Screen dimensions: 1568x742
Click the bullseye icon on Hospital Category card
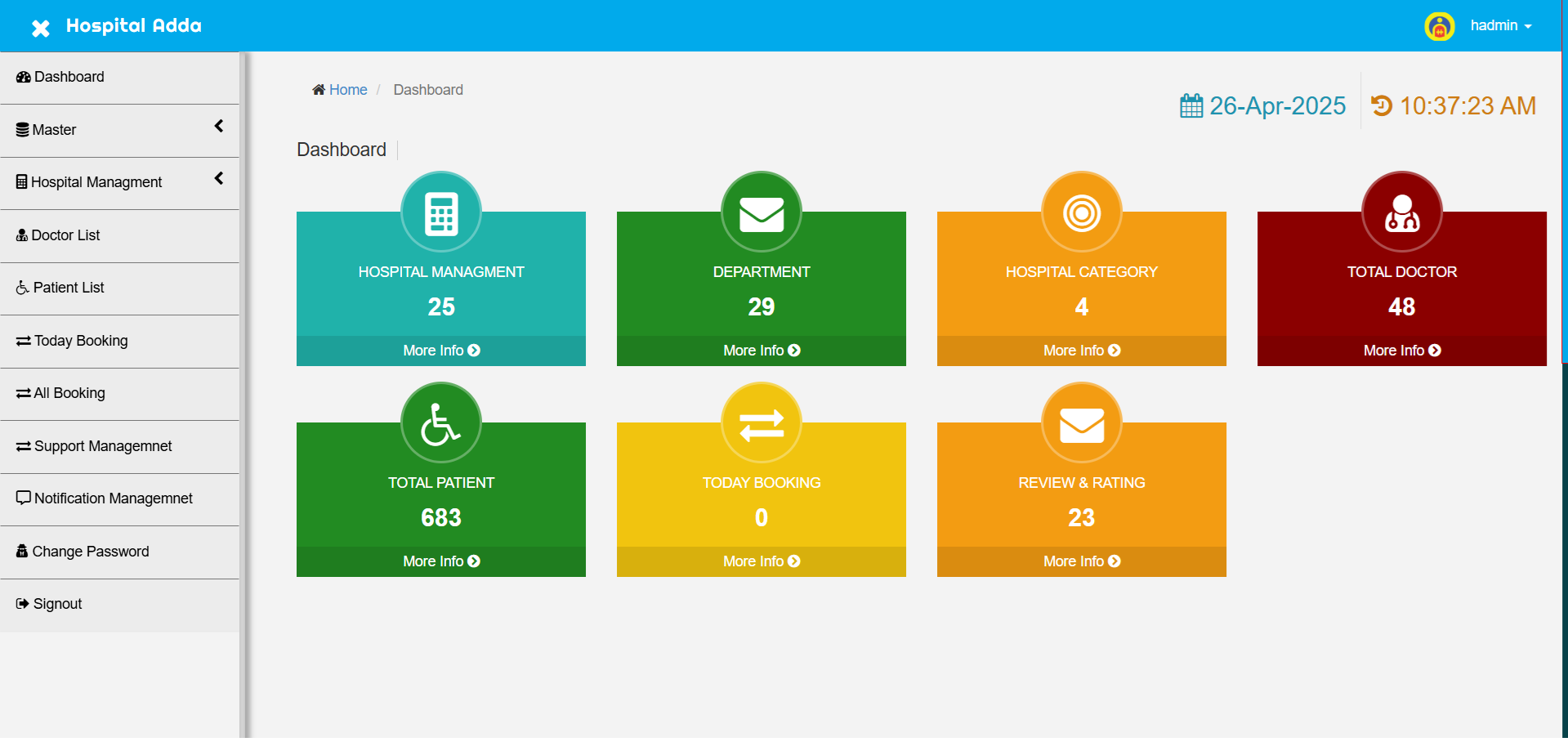point(1081,212)
